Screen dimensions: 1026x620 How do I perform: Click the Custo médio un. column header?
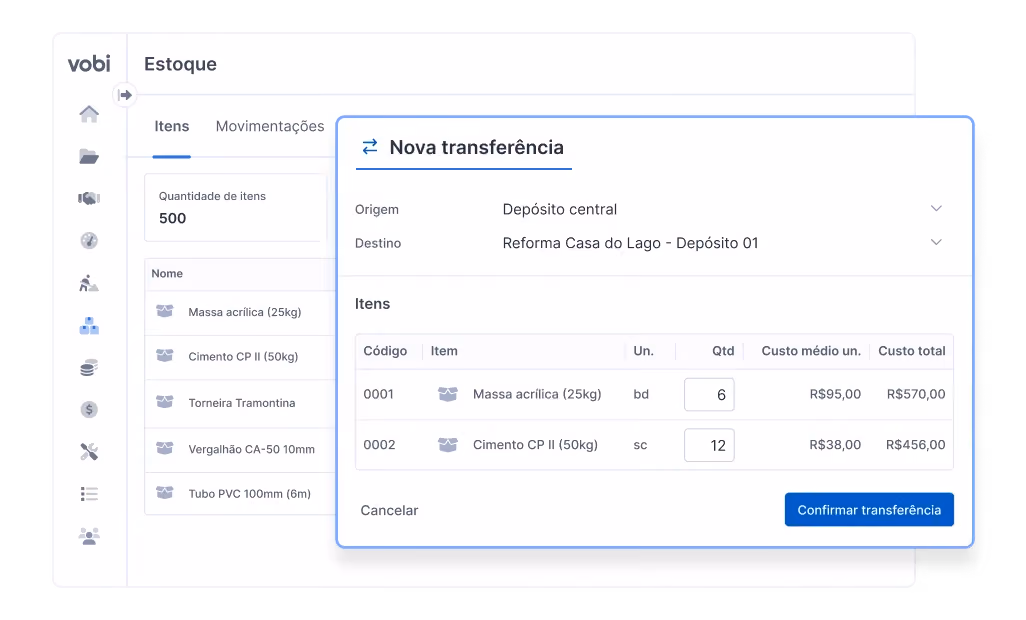click(811, 351)
